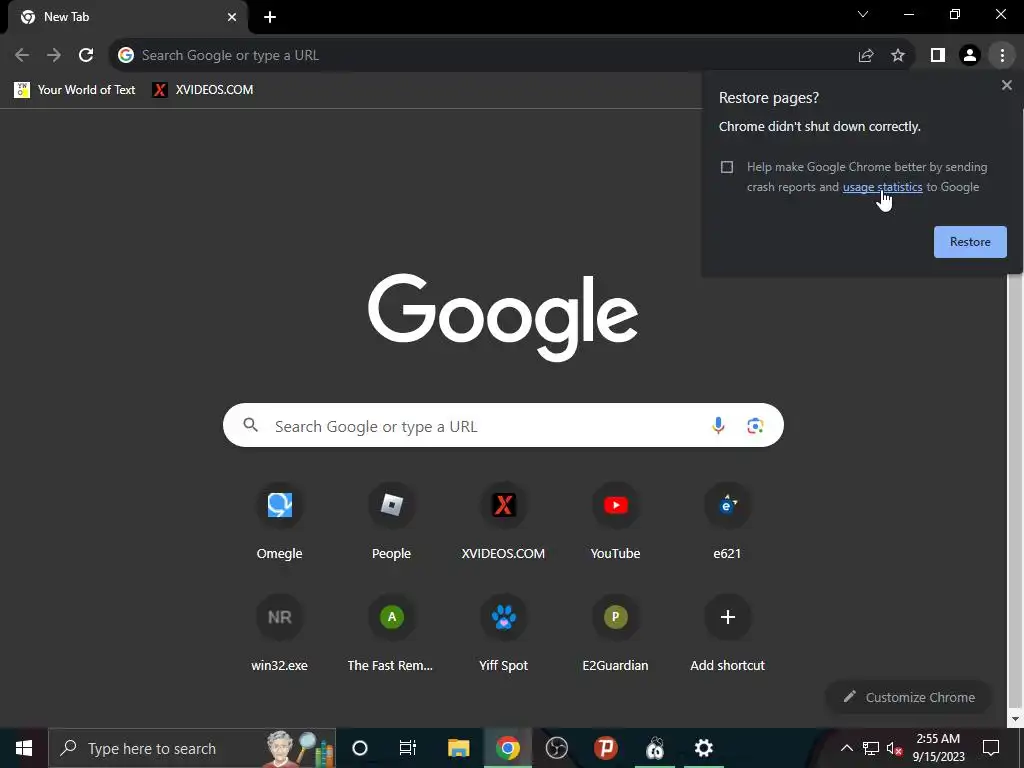Viewport: 1024px width, 768px height.
Task: Open the Windows Start menu
Action: pos(24,748)
